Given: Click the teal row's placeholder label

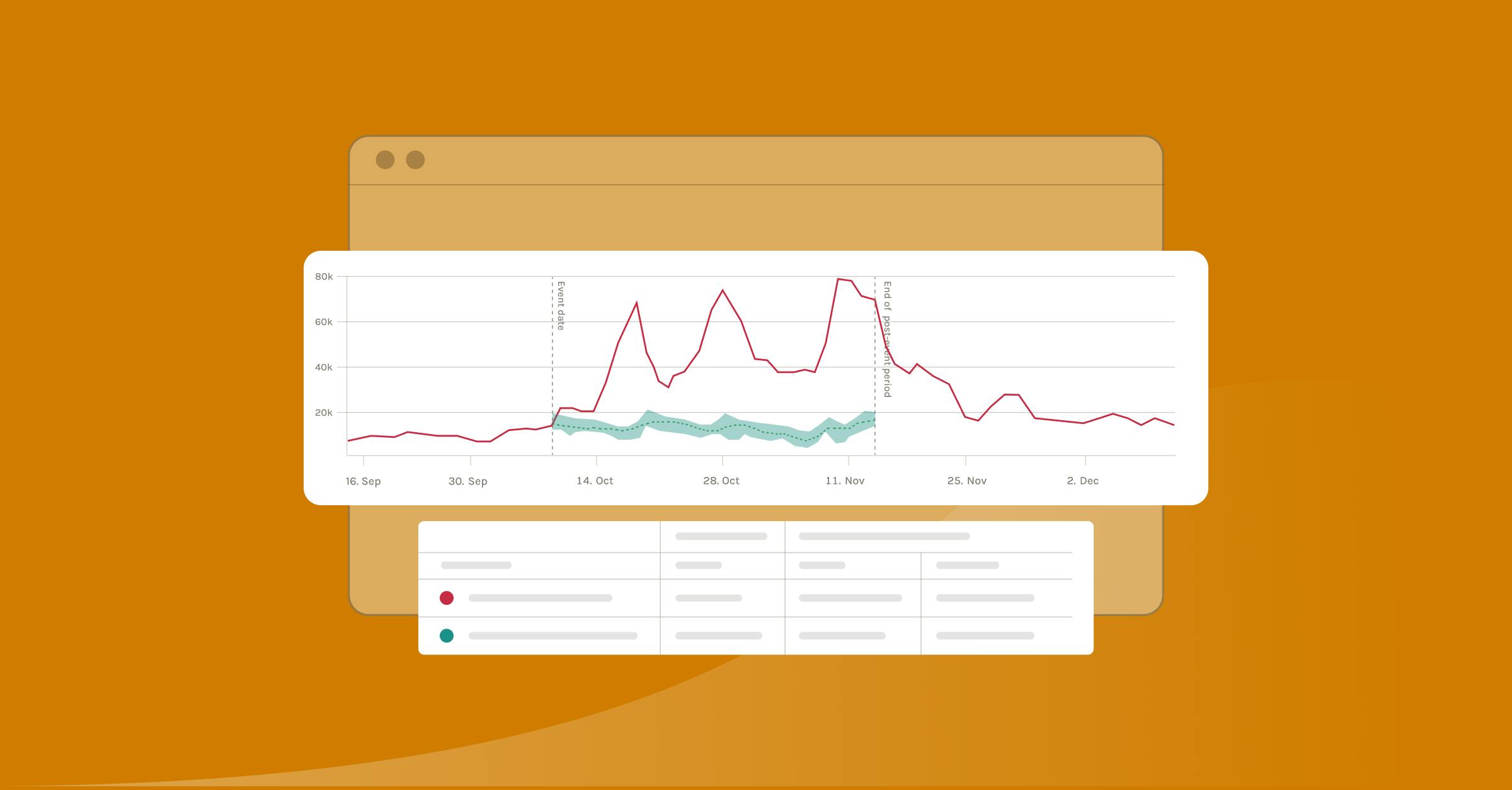Looking at the screenshot, I should coord(553,636).
